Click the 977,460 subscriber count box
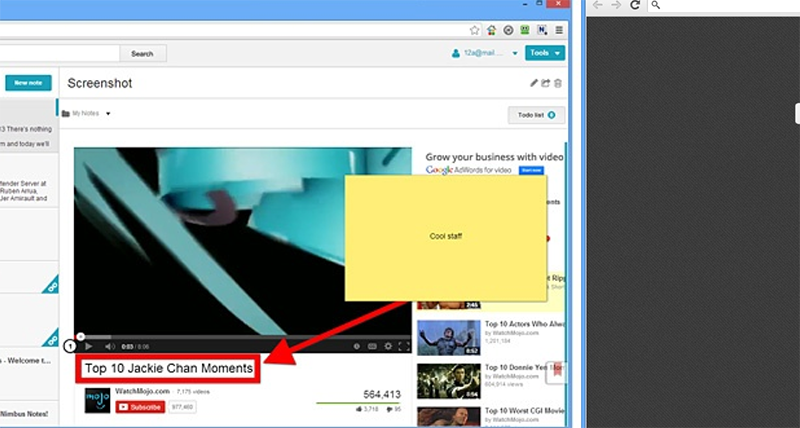Screen dimensions: 800x428 coord(182,407)
